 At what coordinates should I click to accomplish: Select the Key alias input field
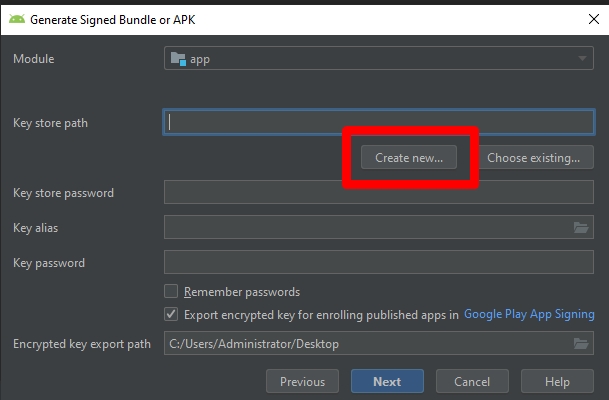[368, 227]
